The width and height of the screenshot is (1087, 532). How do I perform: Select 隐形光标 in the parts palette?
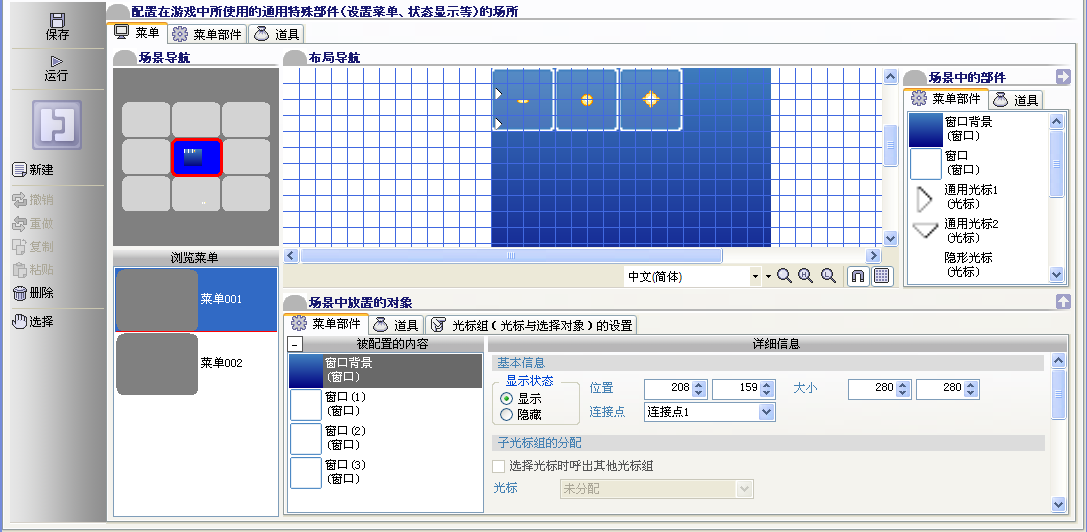979,265
